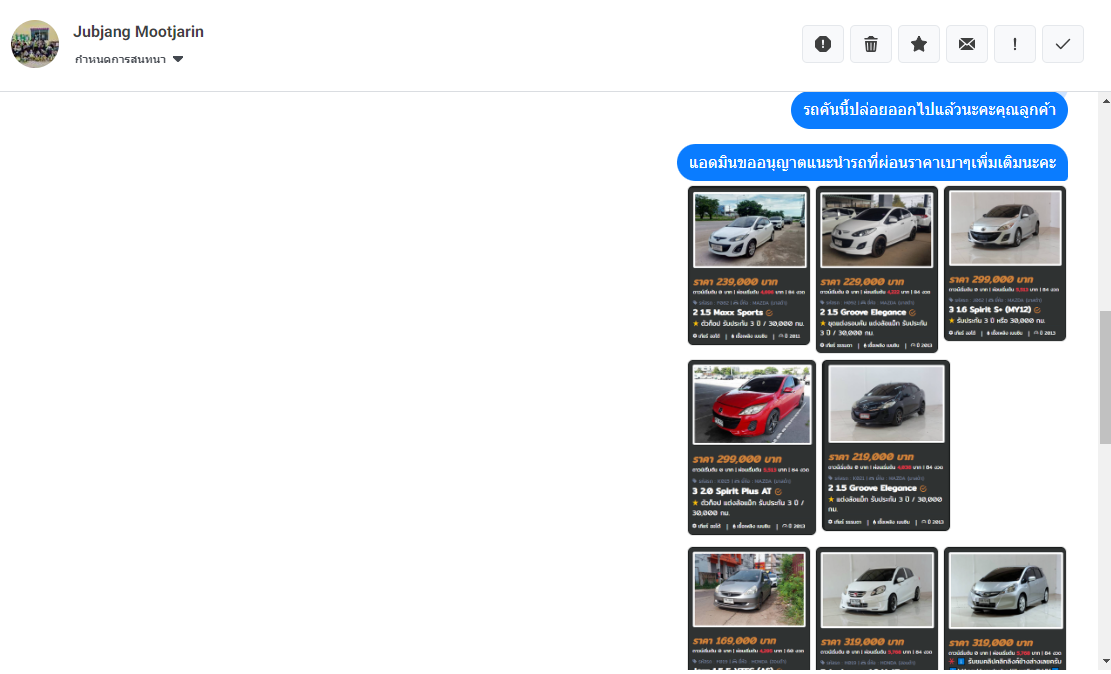Click the scrollbar down arrow
This screenshot has width=1111, height=674.
pyautogui.click(x=1105, y=661)
